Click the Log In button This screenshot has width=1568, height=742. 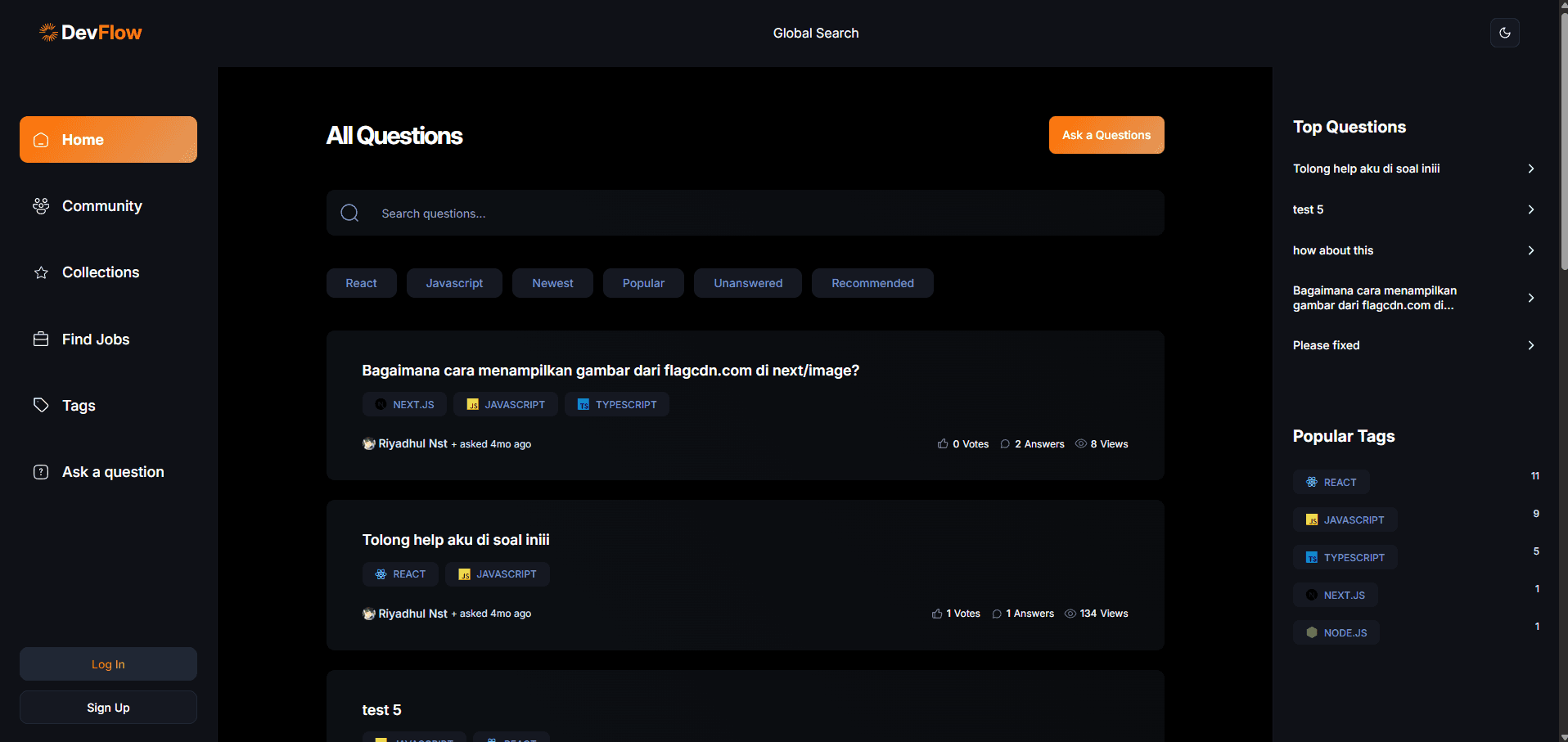click(108, 664)
